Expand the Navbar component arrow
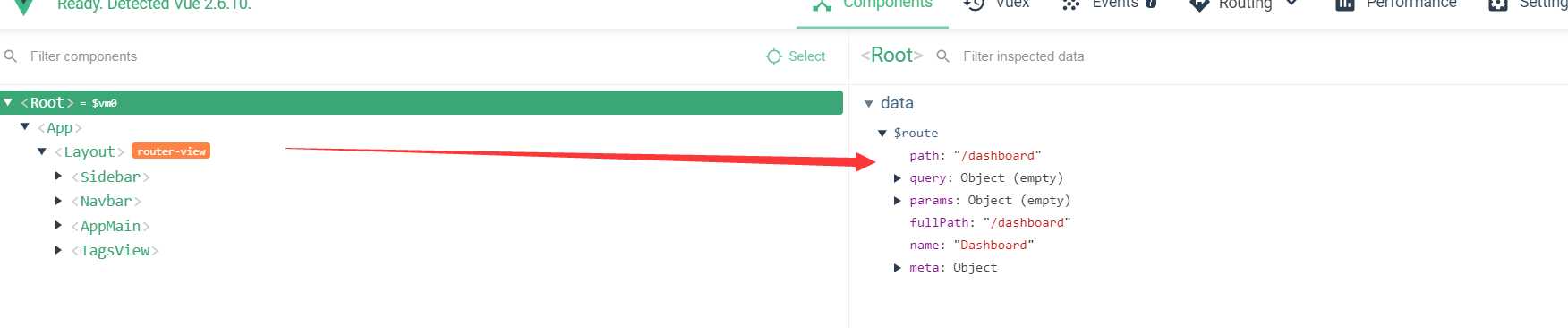This screenshot has height=328, width=1568. (58, 201)
